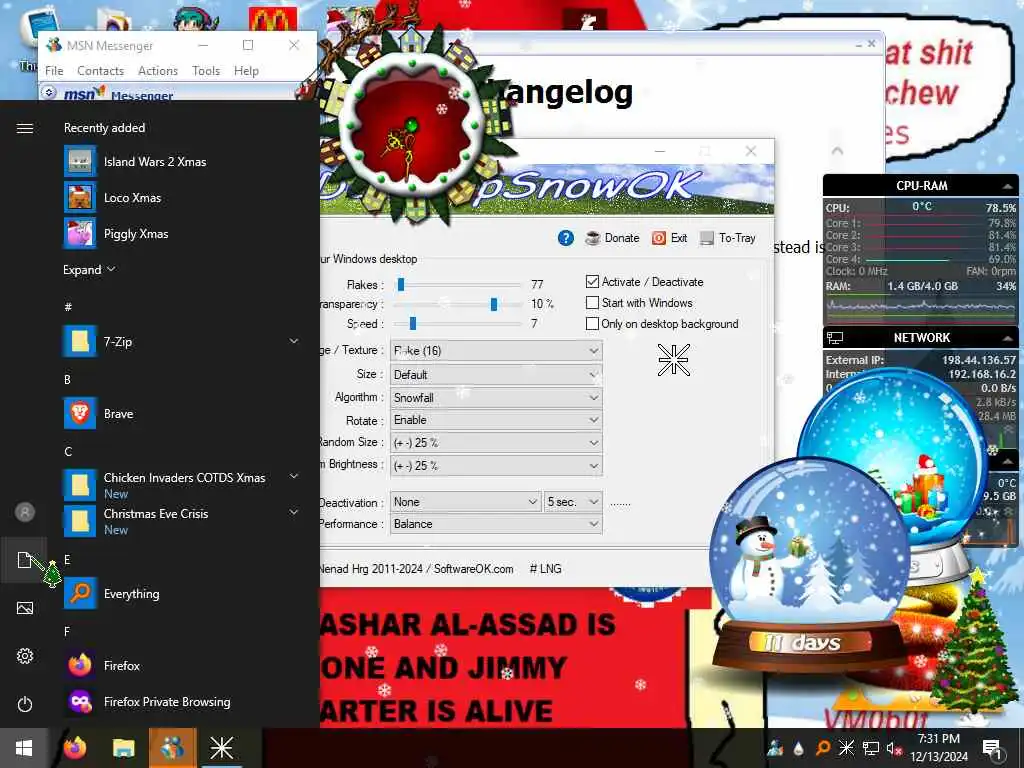This screenshot has width=1024, height=768.
Task: Click the Christmas wreath clock gadget
Action: click(x=411, y=124)
